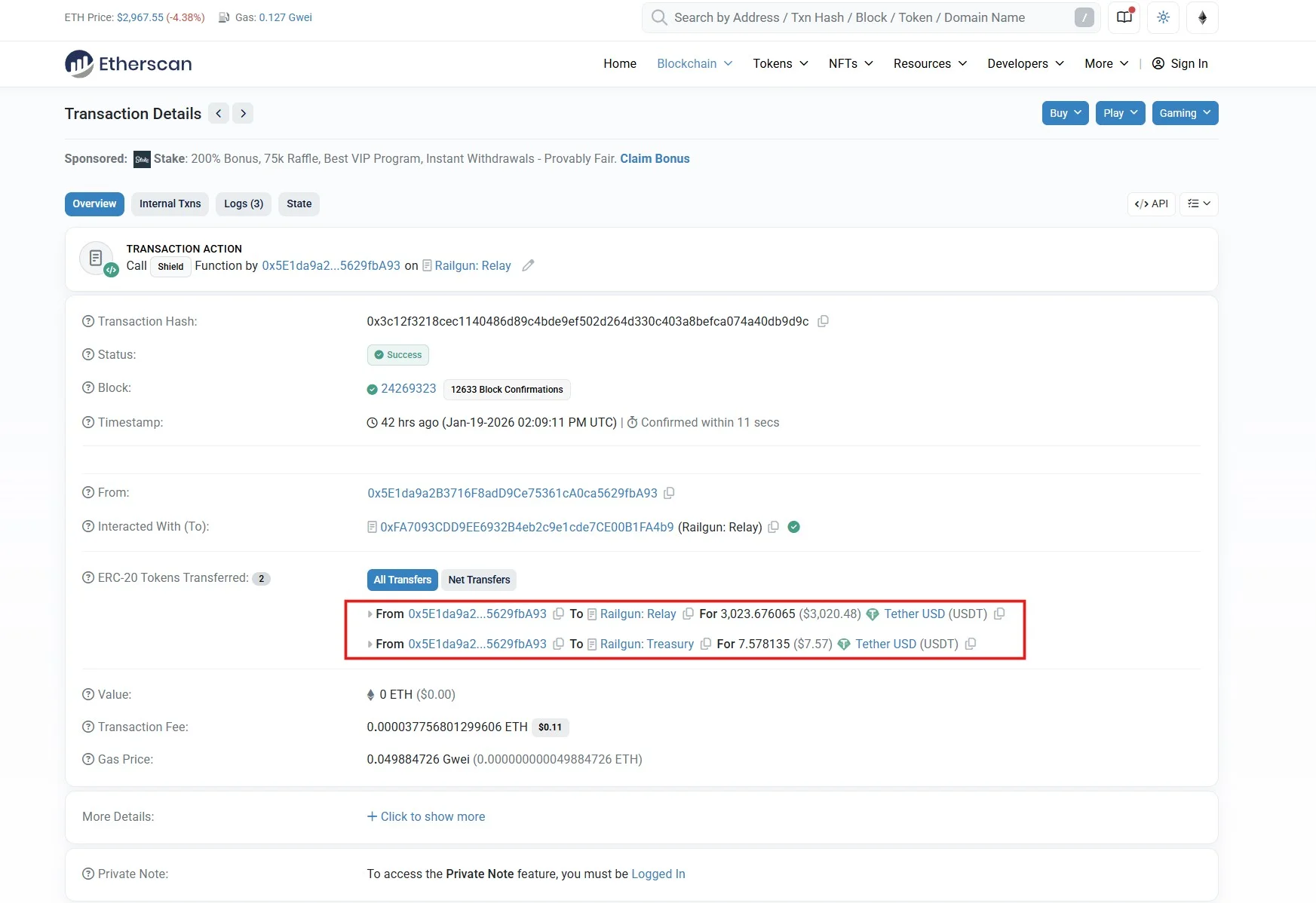Click the Etherscan logo
Image resolution: width=1316 pixels, height=903 pixels.
127,63
